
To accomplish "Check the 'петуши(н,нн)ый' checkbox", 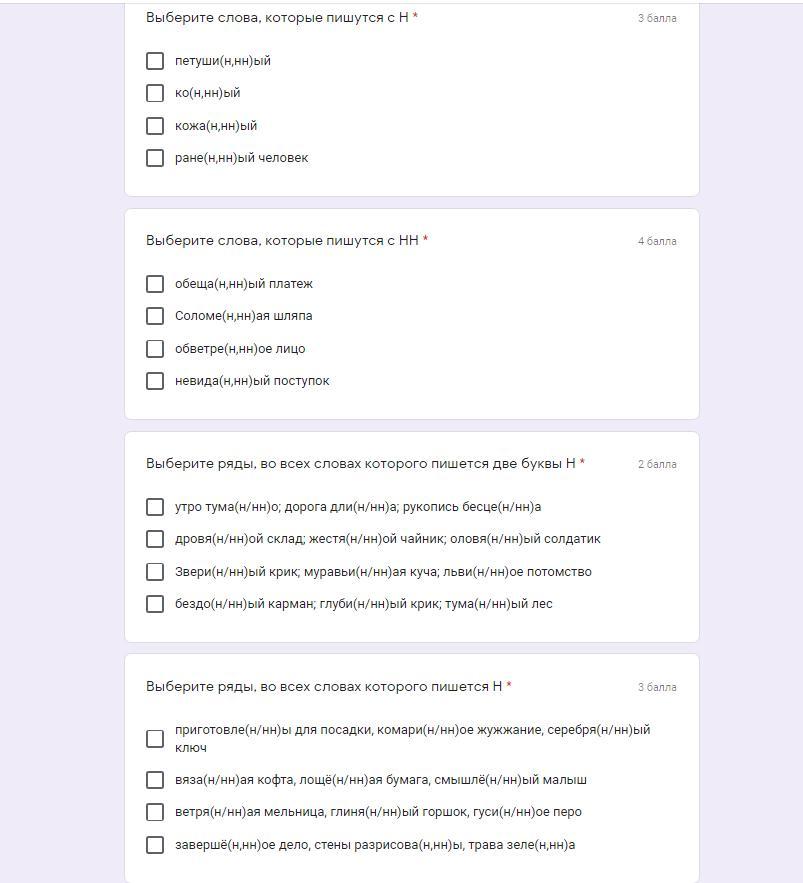I will point(155,61).
